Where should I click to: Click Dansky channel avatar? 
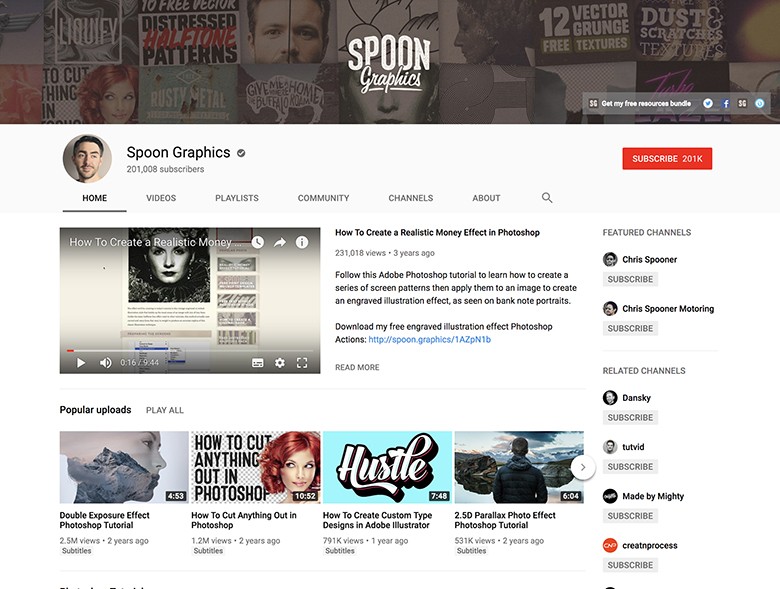tap(610, 397)
